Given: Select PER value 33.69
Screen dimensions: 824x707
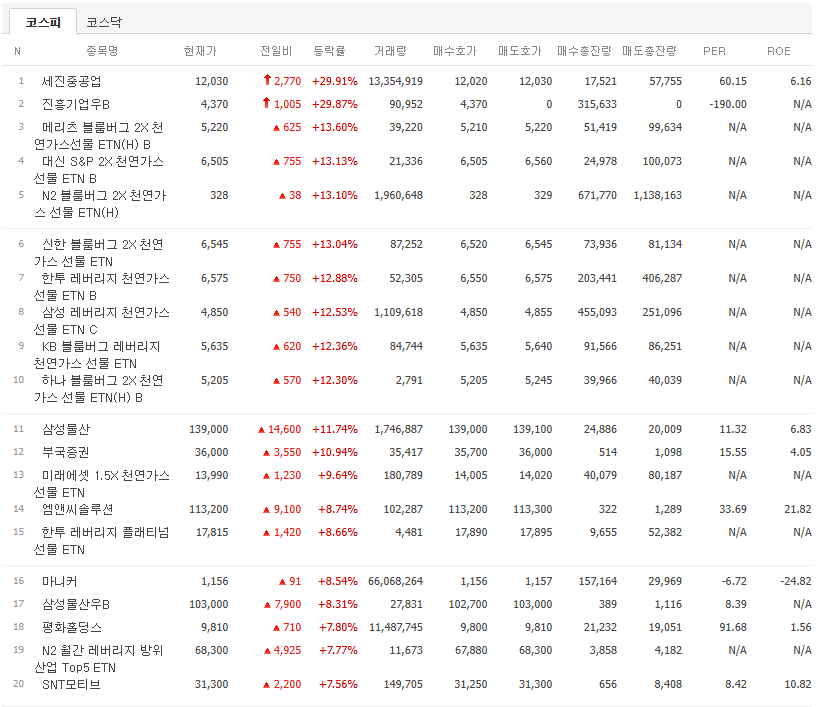Looking at the screenshot, I should pyautogui.click(x=733, y=509).
